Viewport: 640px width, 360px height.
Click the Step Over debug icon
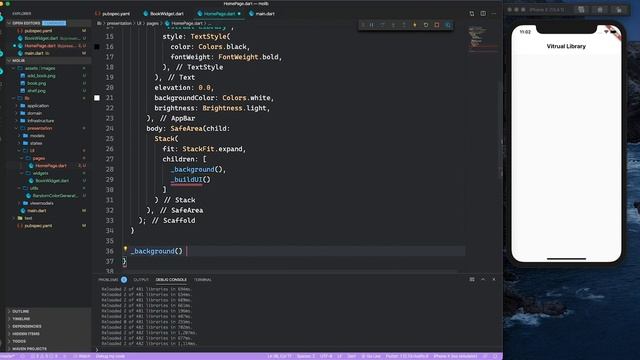[x=382, y=25]
